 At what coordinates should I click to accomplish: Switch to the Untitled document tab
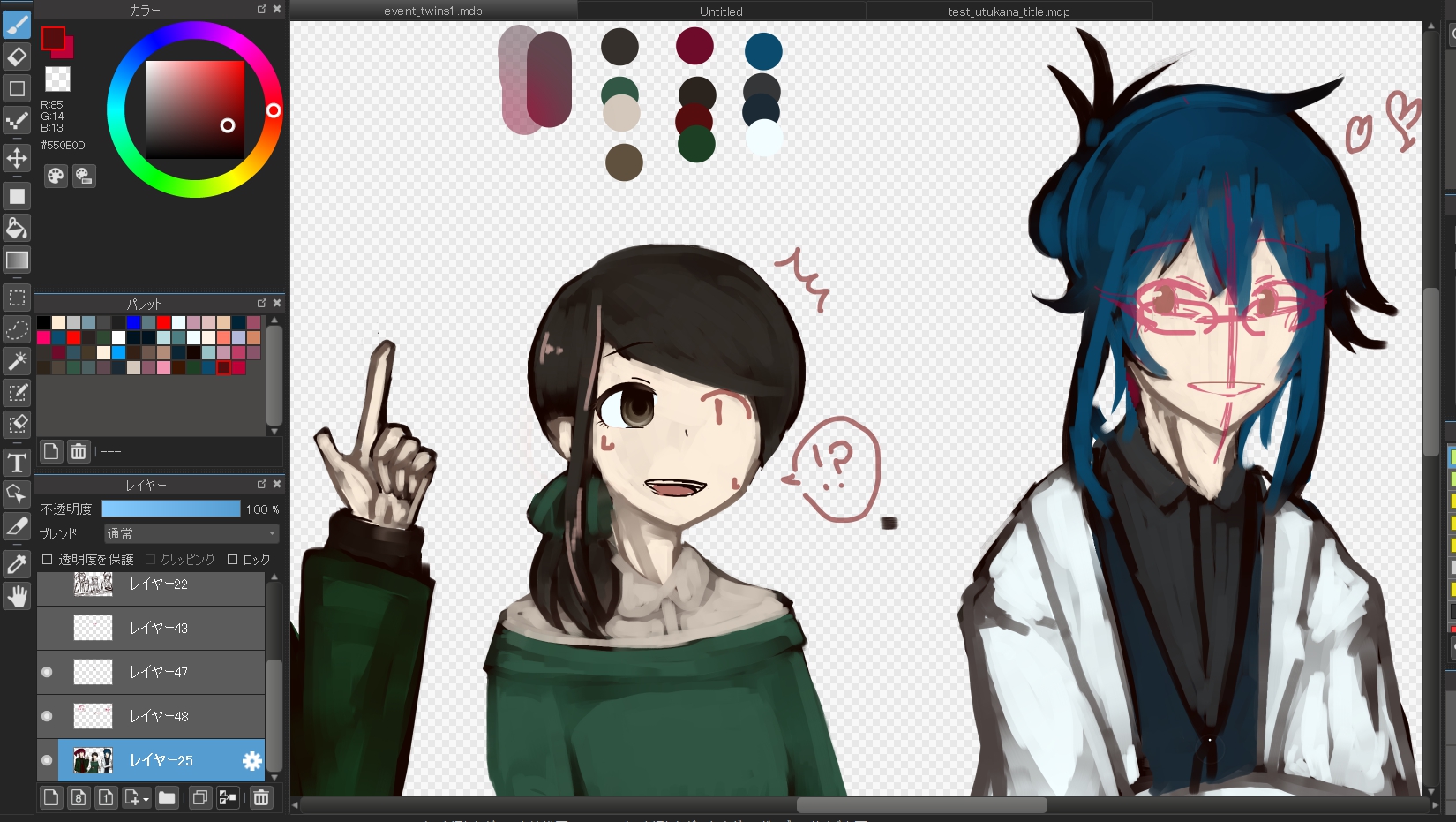pyautogui.click(x=721, y=11)
